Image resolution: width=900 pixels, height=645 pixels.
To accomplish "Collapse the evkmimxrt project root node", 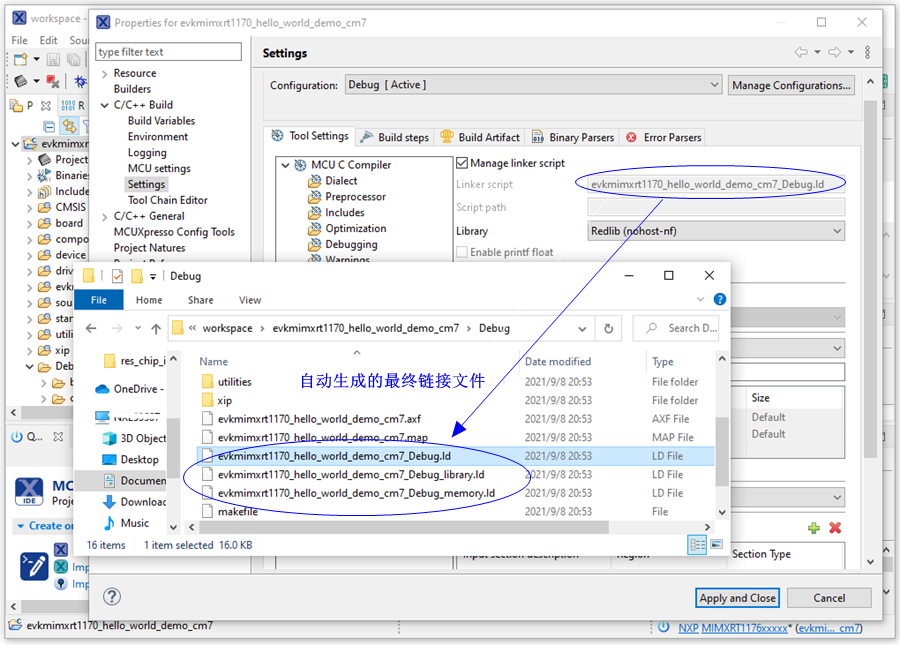I will (x=15, y=143).
